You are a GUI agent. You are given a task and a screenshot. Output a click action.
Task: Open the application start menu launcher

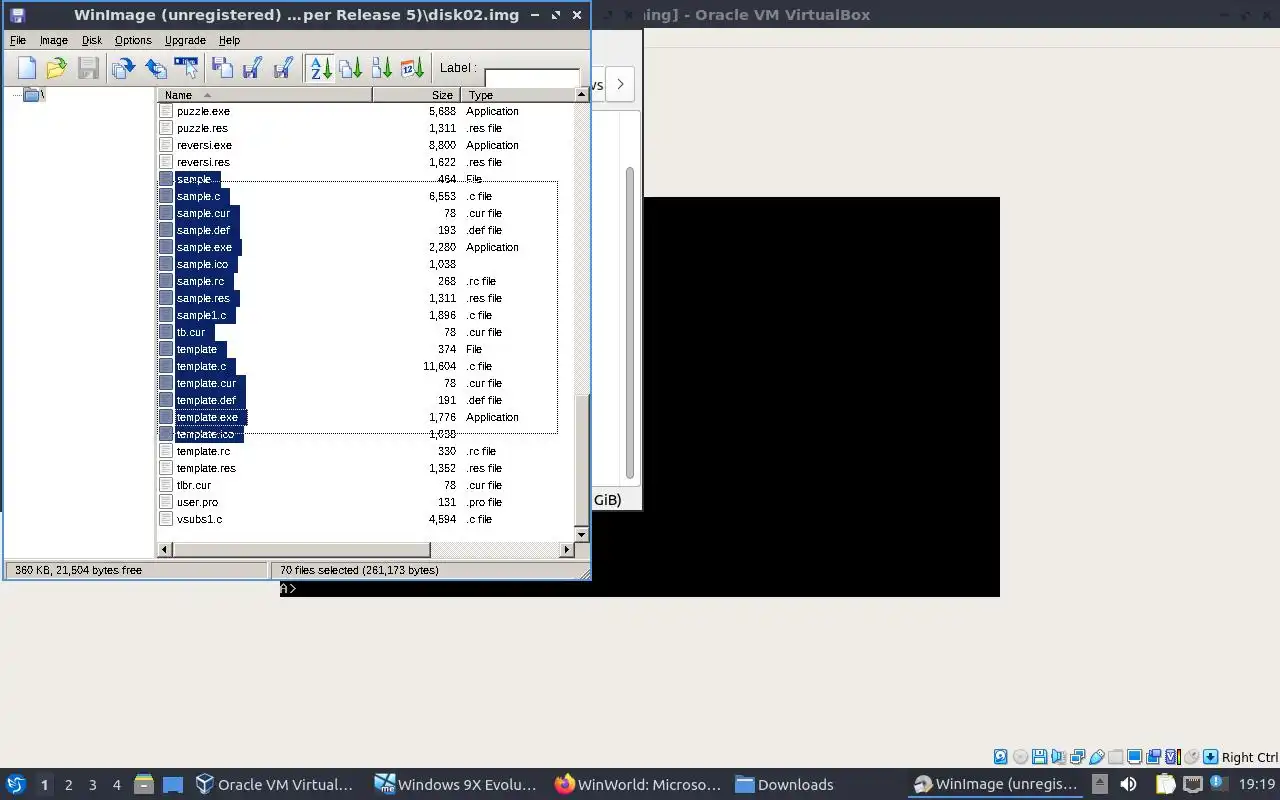click(x=16, y=784)
